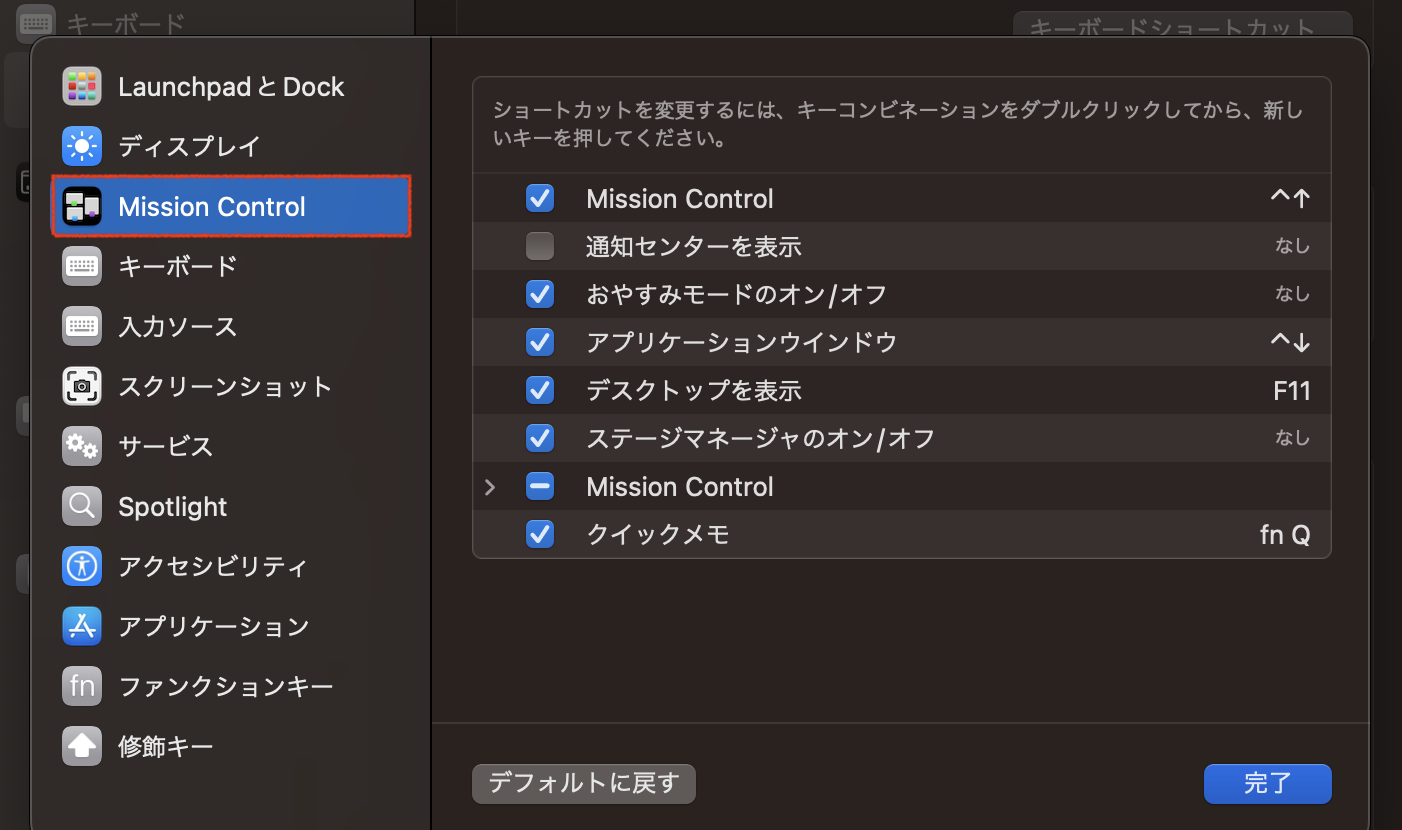
Task: Click the ファンクションキー category label
Action: coord(225,687)
